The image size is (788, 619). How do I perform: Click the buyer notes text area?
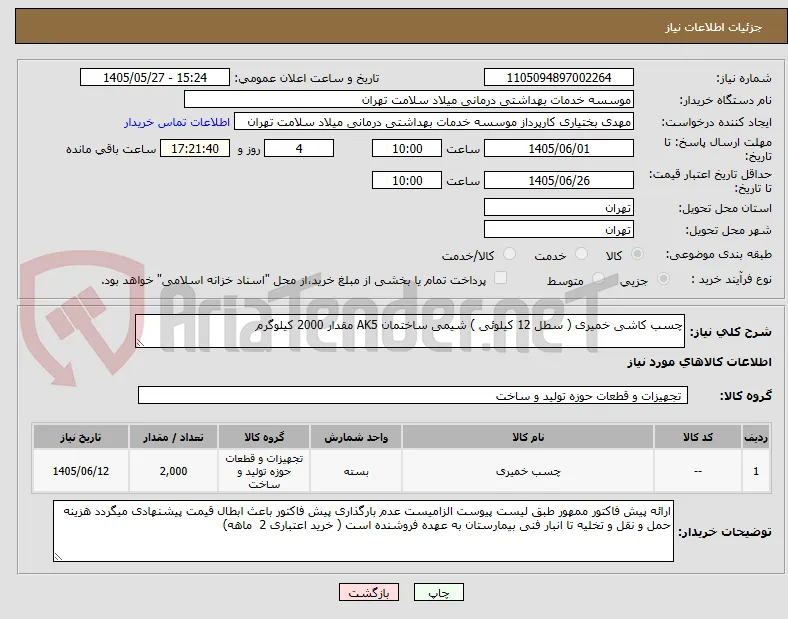[x=363, y=531]
